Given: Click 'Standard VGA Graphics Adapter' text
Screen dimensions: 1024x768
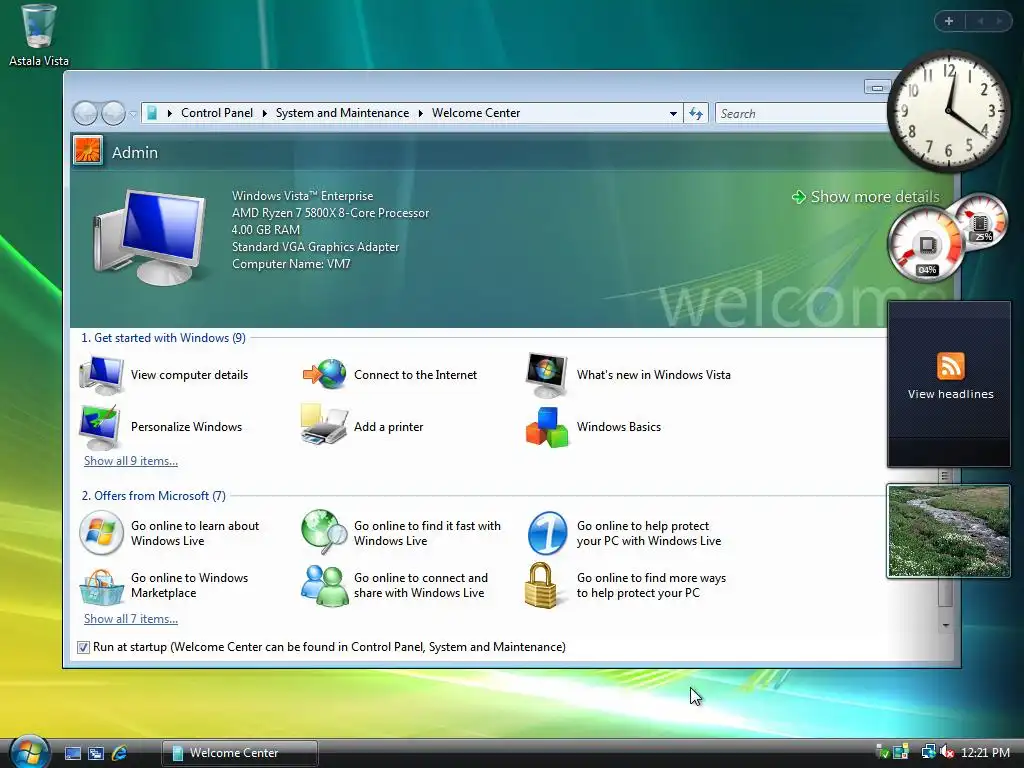Looking at the screenshot, I should pos(315,247).
